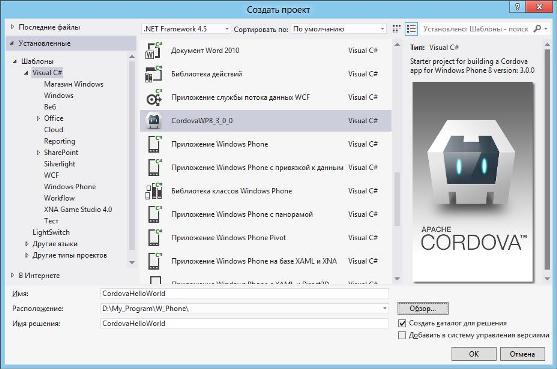
Task: Expand the Последние файлы section
Action: (12, 27)
